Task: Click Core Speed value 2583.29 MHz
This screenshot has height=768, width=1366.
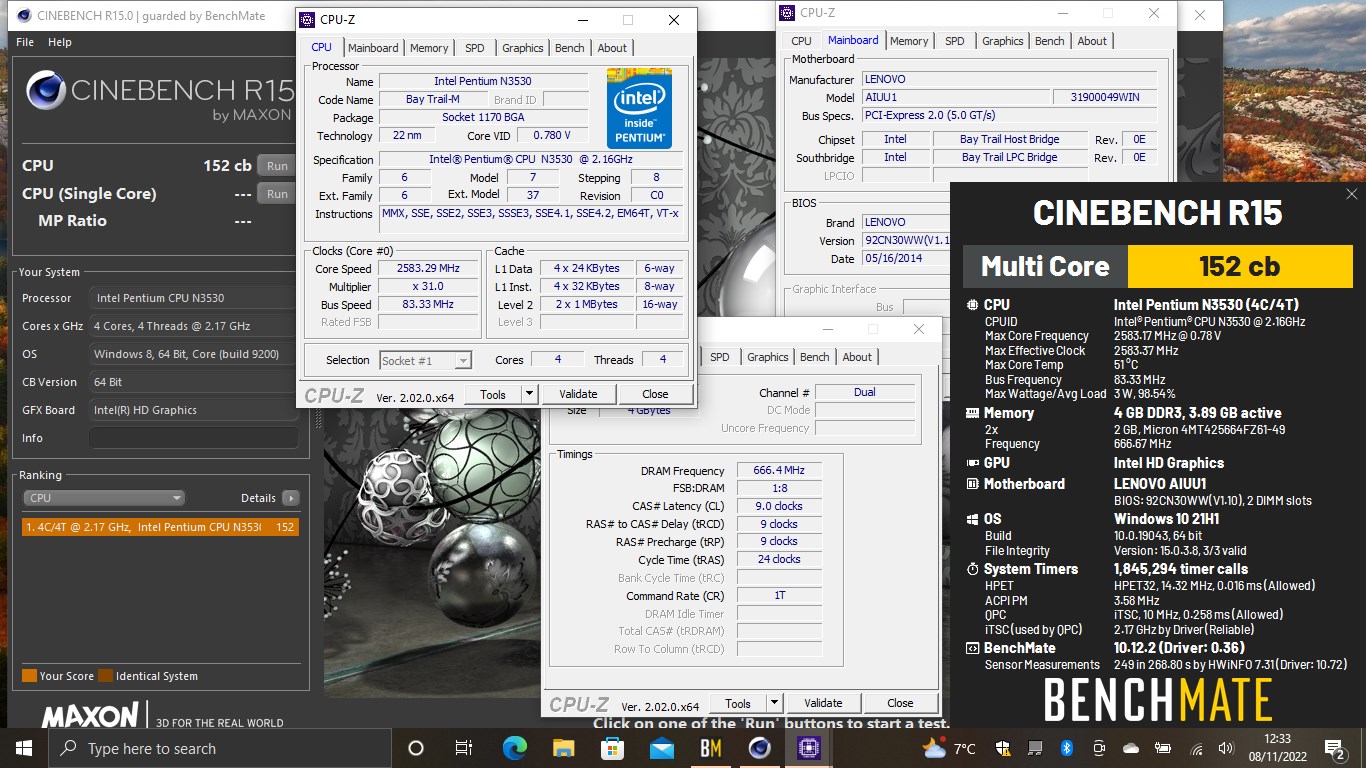Action: [x=429, y=269]
